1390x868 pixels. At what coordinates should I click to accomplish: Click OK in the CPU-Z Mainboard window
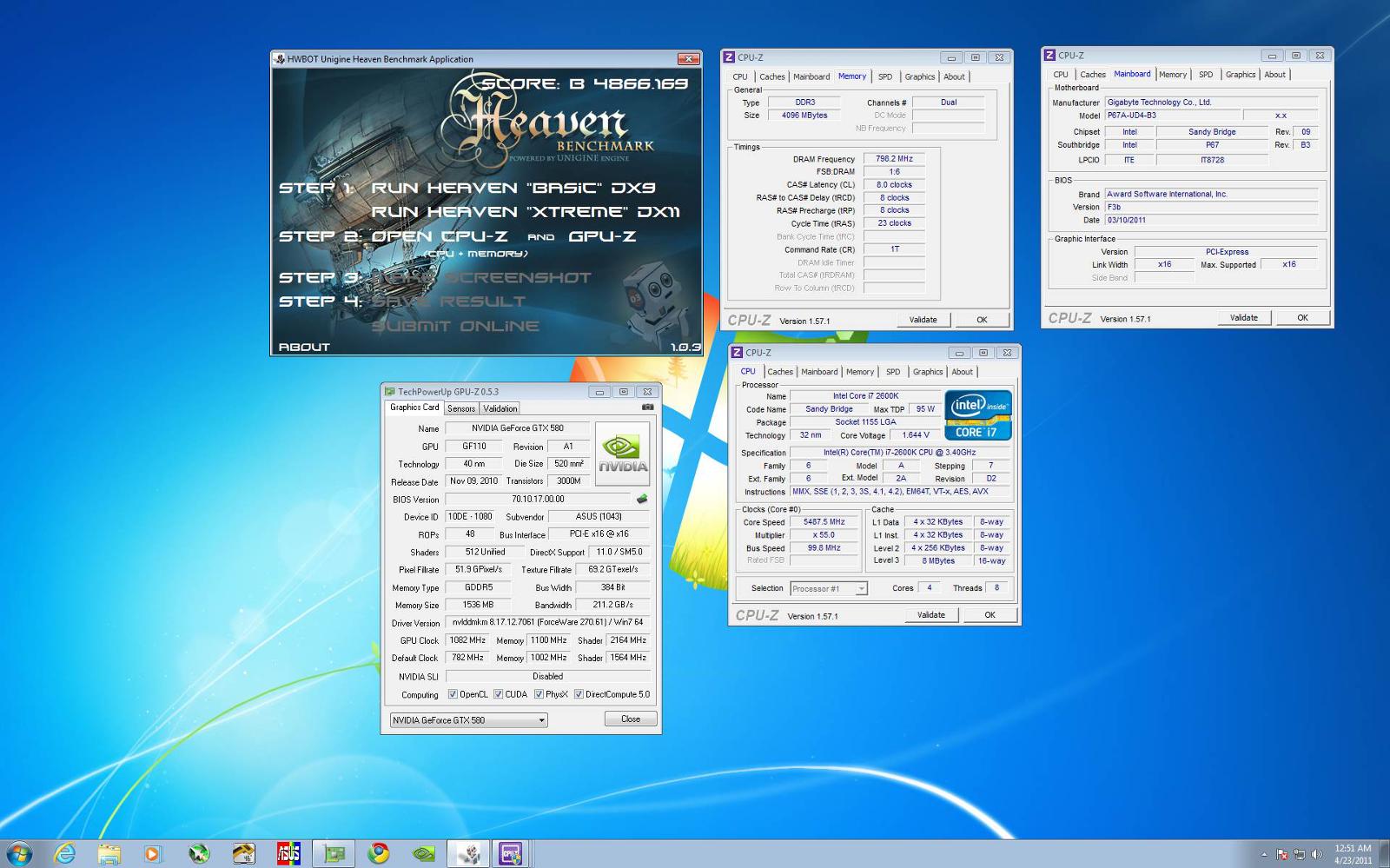click(x=1302, y=318)
